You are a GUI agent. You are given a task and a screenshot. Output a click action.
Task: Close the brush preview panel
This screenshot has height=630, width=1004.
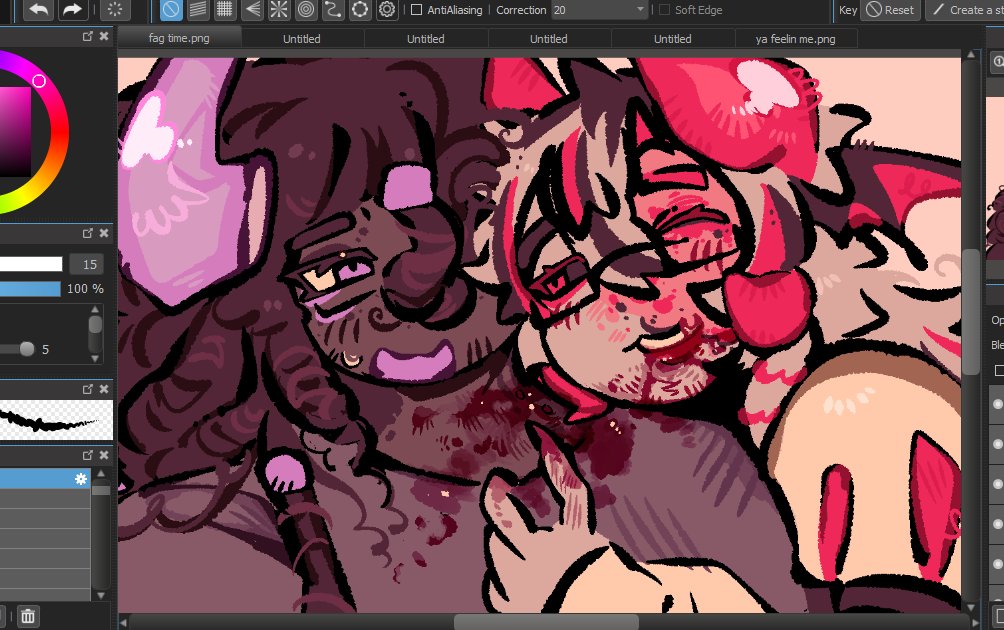click(104, 389)
